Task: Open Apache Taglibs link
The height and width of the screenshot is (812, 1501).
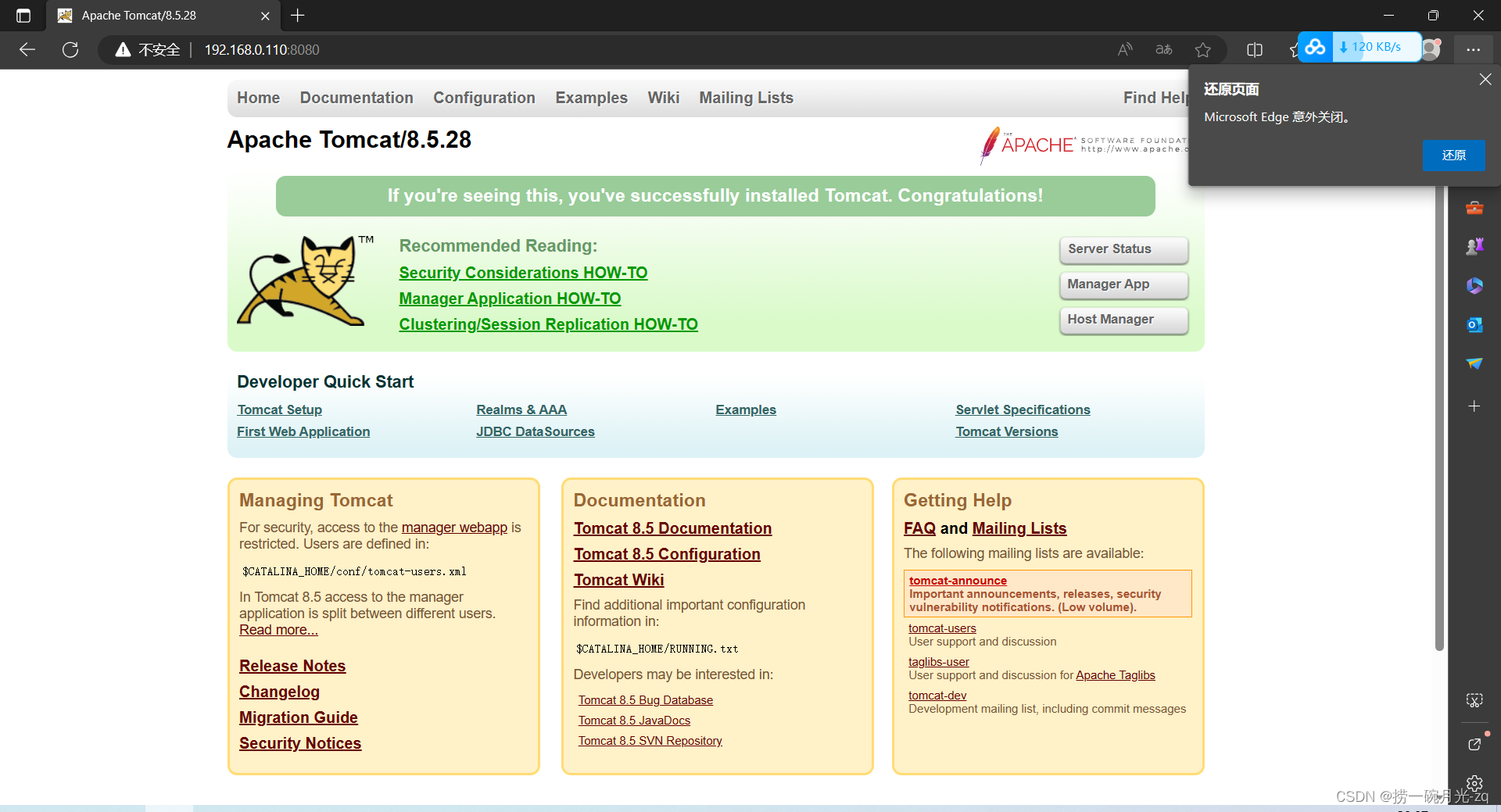Action: coord(1115,675)
